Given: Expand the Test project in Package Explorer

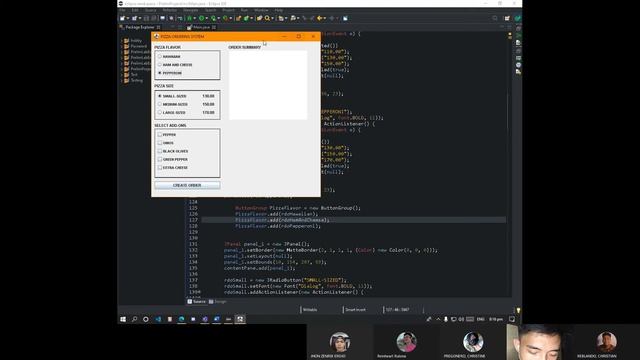Looking at the screenshot, I should point(122,75).
